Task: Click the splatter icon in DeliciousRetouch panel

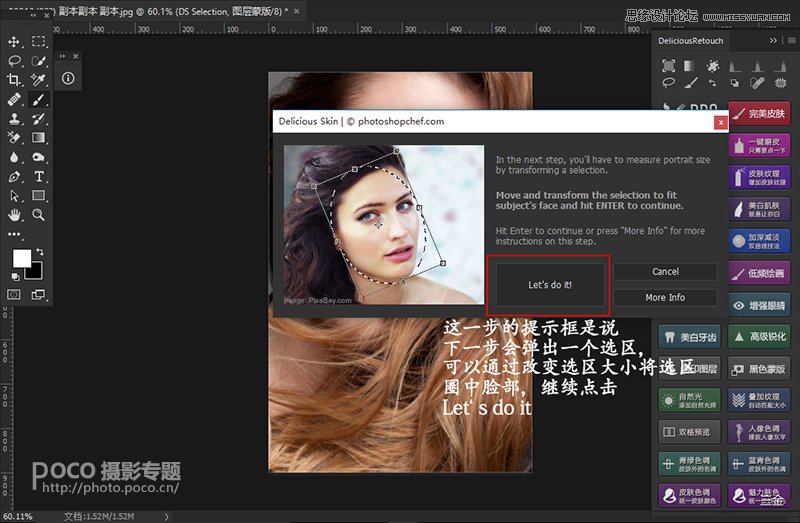Action: pyautogui.click(x=713, y=65)
